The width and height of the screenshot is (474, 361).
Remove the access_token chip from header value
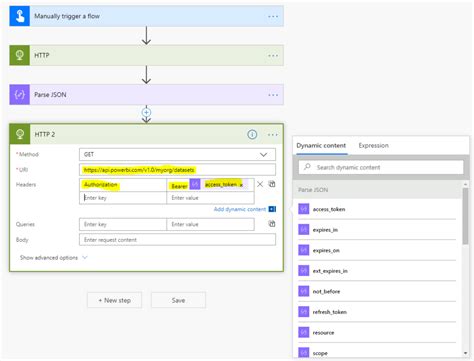[241, 185]
